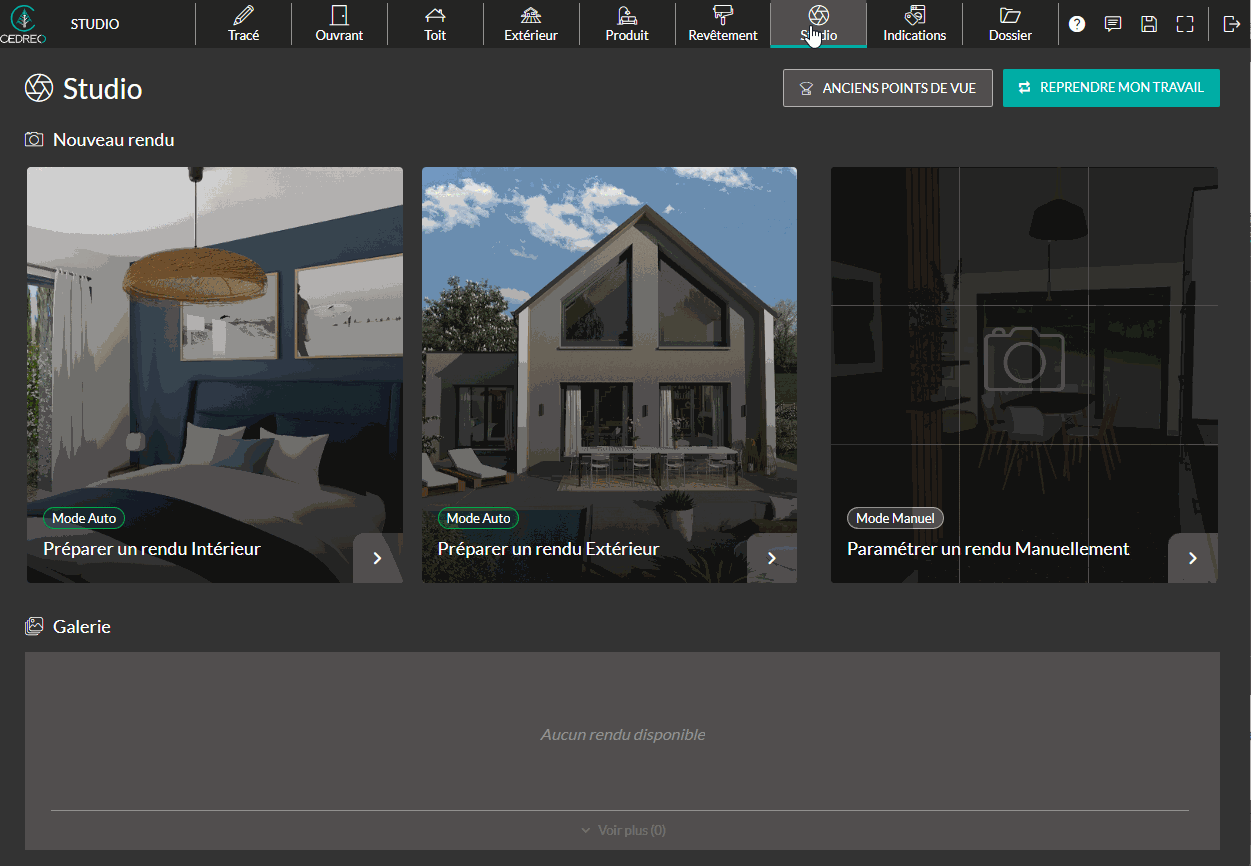
Task: Click the help question mark icon
Action: pos(1077,24)
